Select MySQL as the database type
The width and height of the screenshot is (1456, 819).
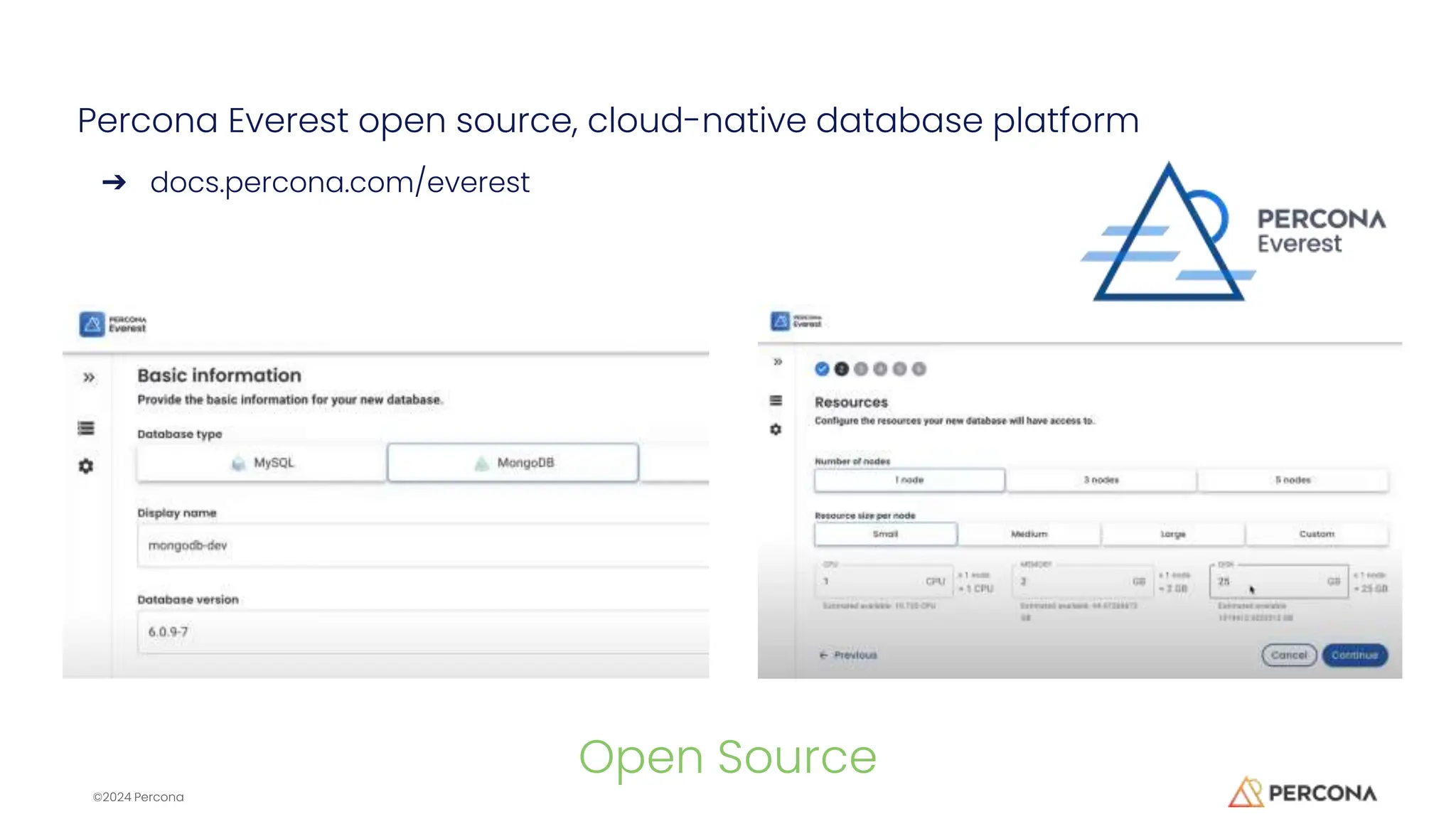click(262, 463)
